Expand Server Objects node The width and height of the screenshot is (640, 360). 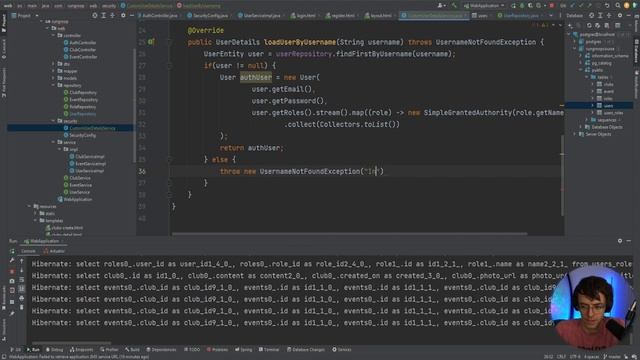tap(575, 134)
